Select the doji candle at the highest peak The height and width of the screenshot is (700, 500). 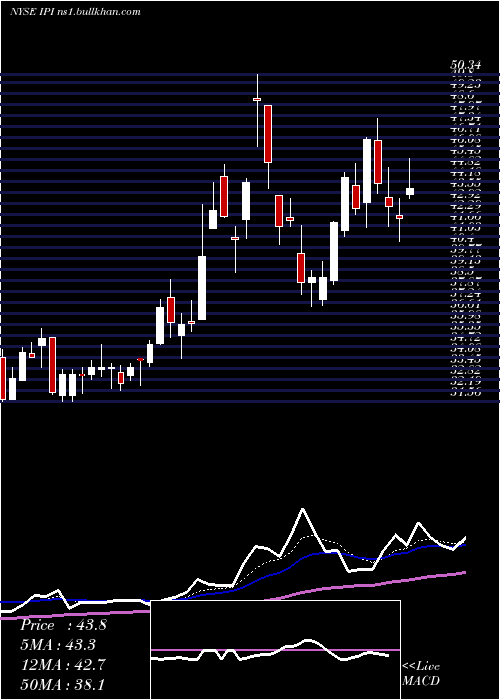(x=257, y=99)
